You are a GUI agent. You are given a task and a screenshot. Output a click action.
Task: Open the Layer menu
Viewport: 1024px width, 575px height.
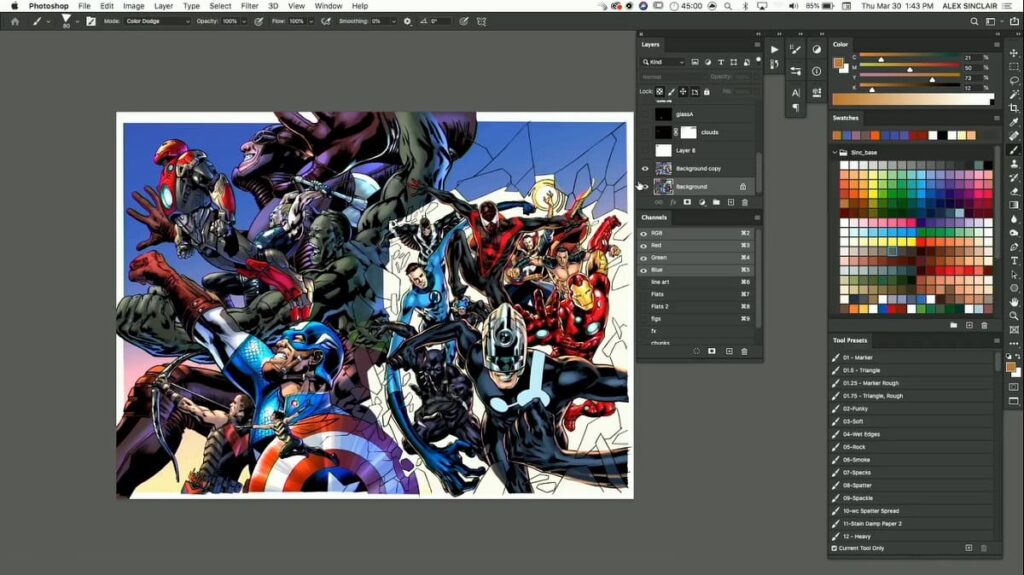point(163,6)
